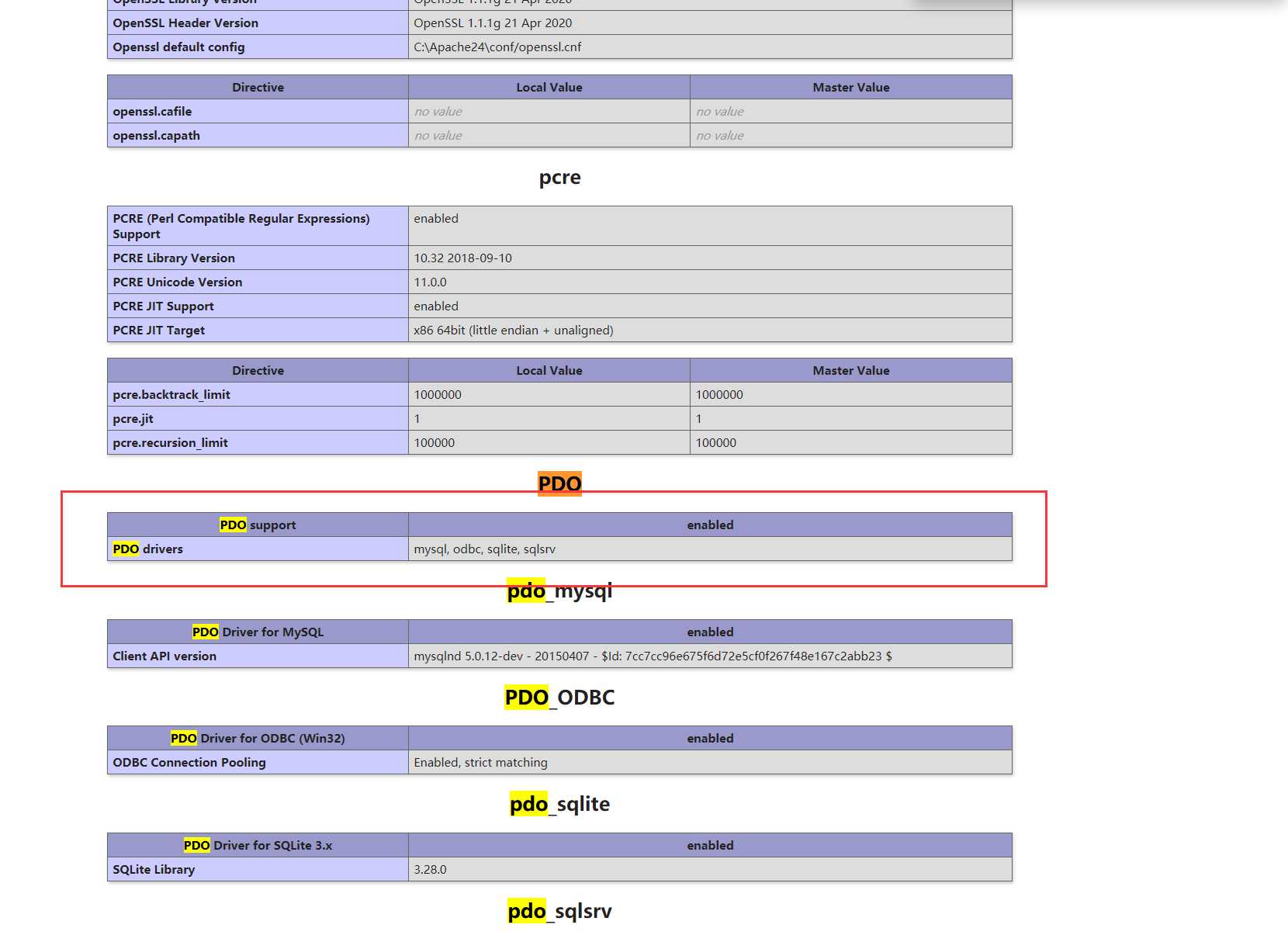Click the openssl.capath directive name

pyautogui.click(x=156, y=136)
